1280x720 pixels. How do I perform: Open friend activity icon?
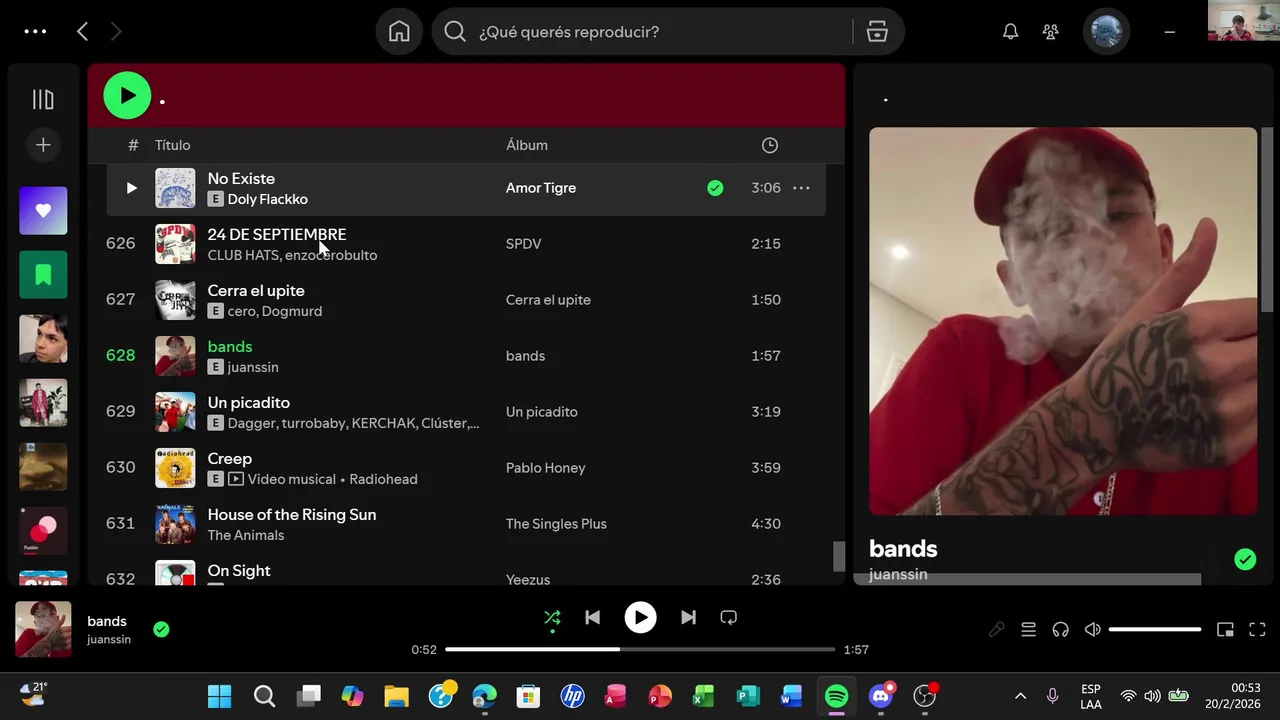click(1050, 32)
